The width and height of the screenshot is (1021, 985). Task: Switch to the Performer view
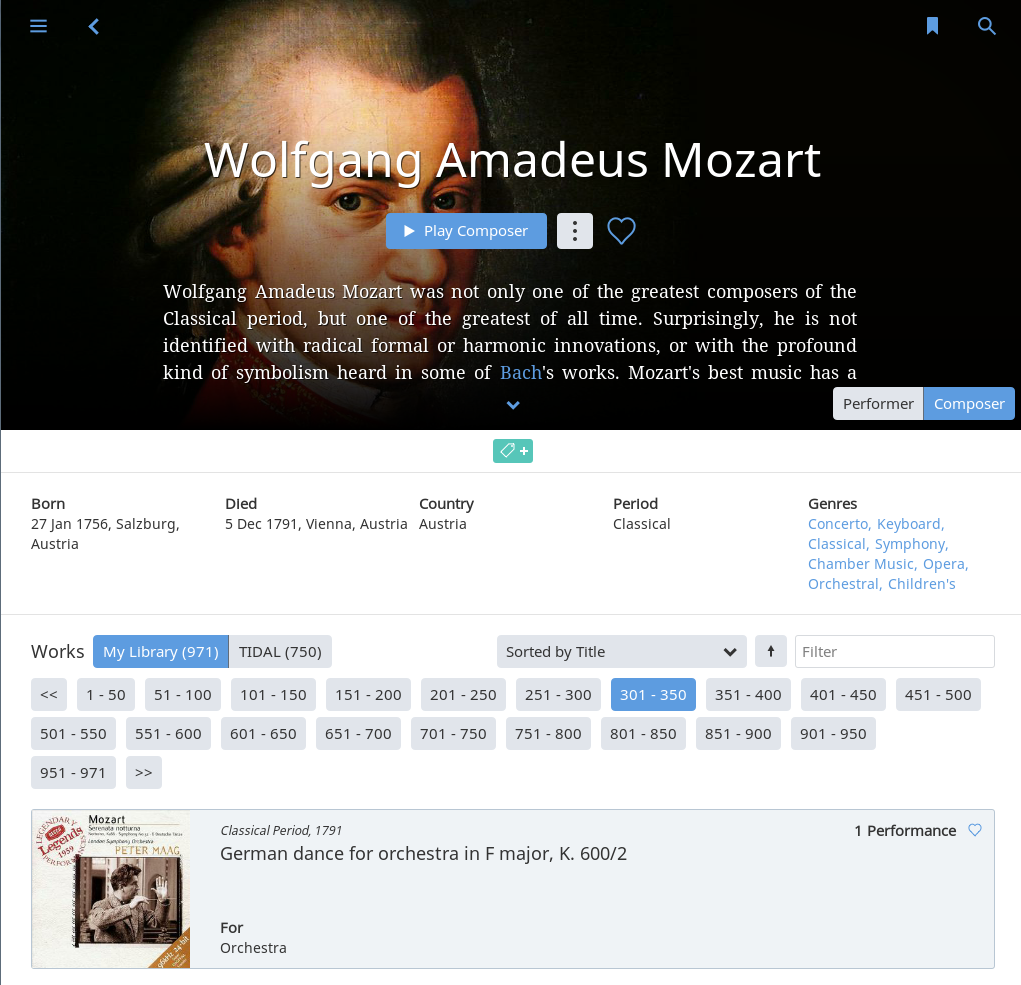pyautogui.click(x=878, y=404)
